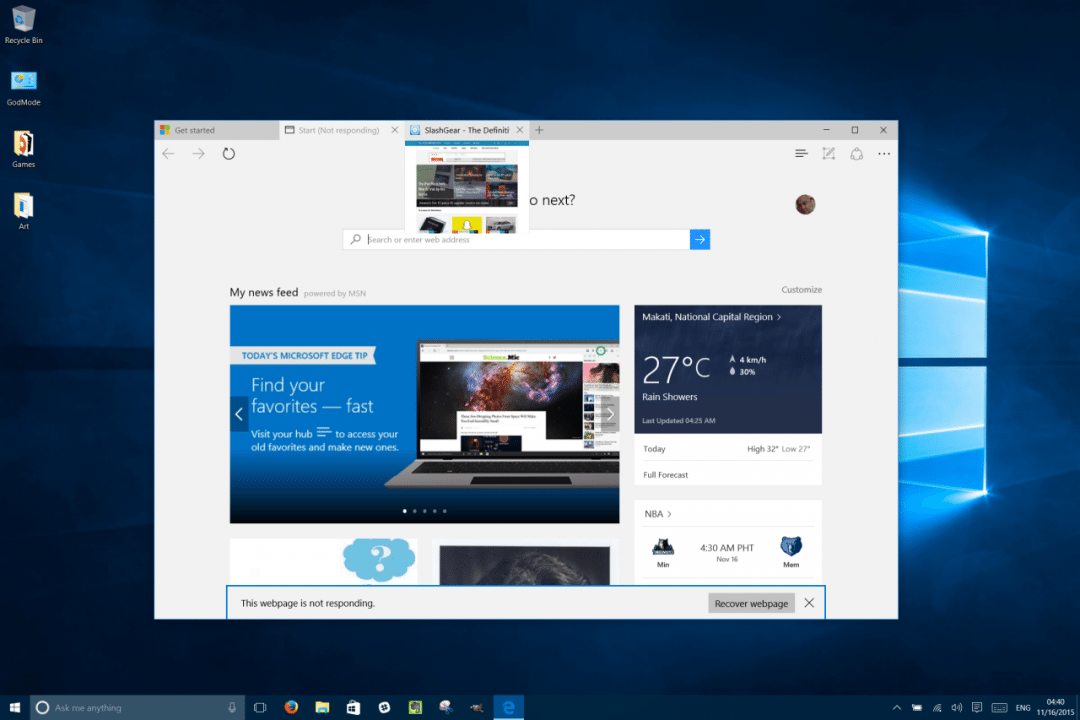This screenshot has height=720, width=1080.
Task: Switch to the Get started tab
Action: (217, 130)
